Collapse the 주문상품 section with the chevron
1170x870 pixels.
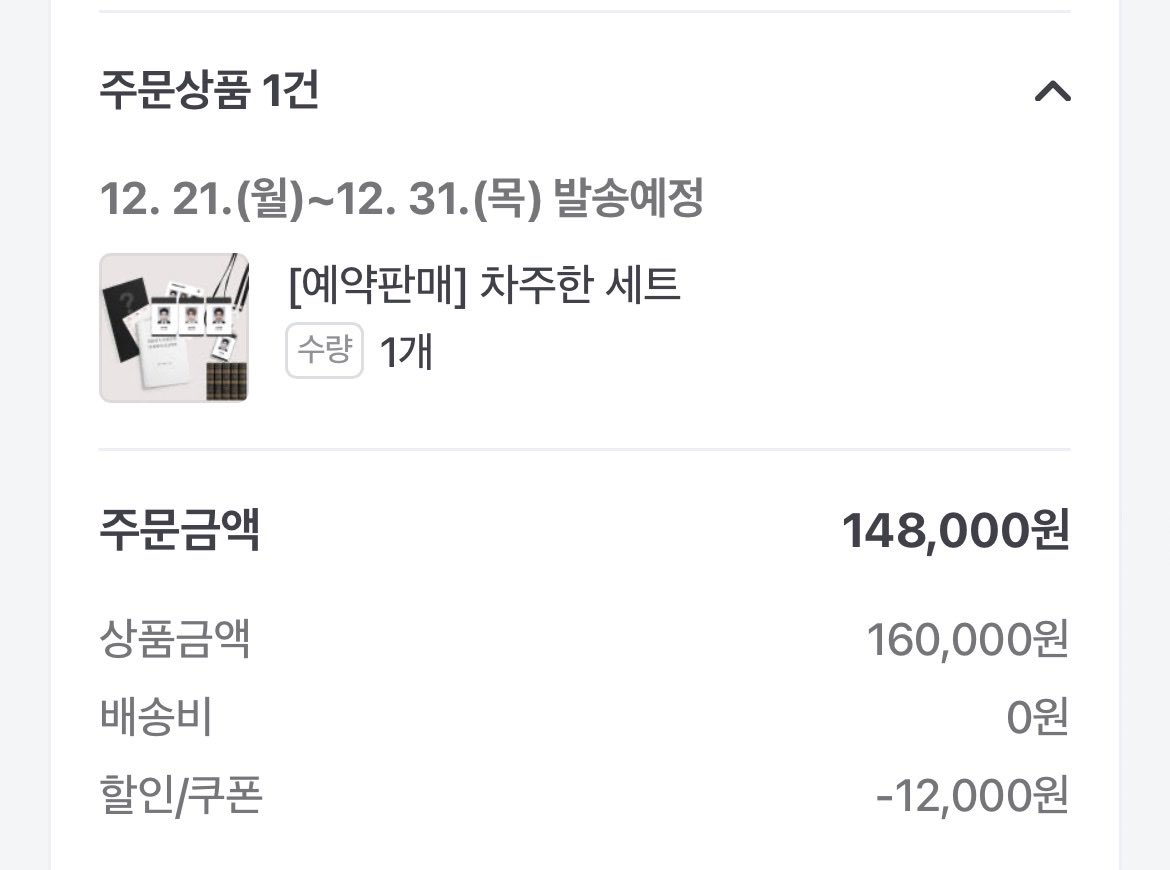point(1052,92)
